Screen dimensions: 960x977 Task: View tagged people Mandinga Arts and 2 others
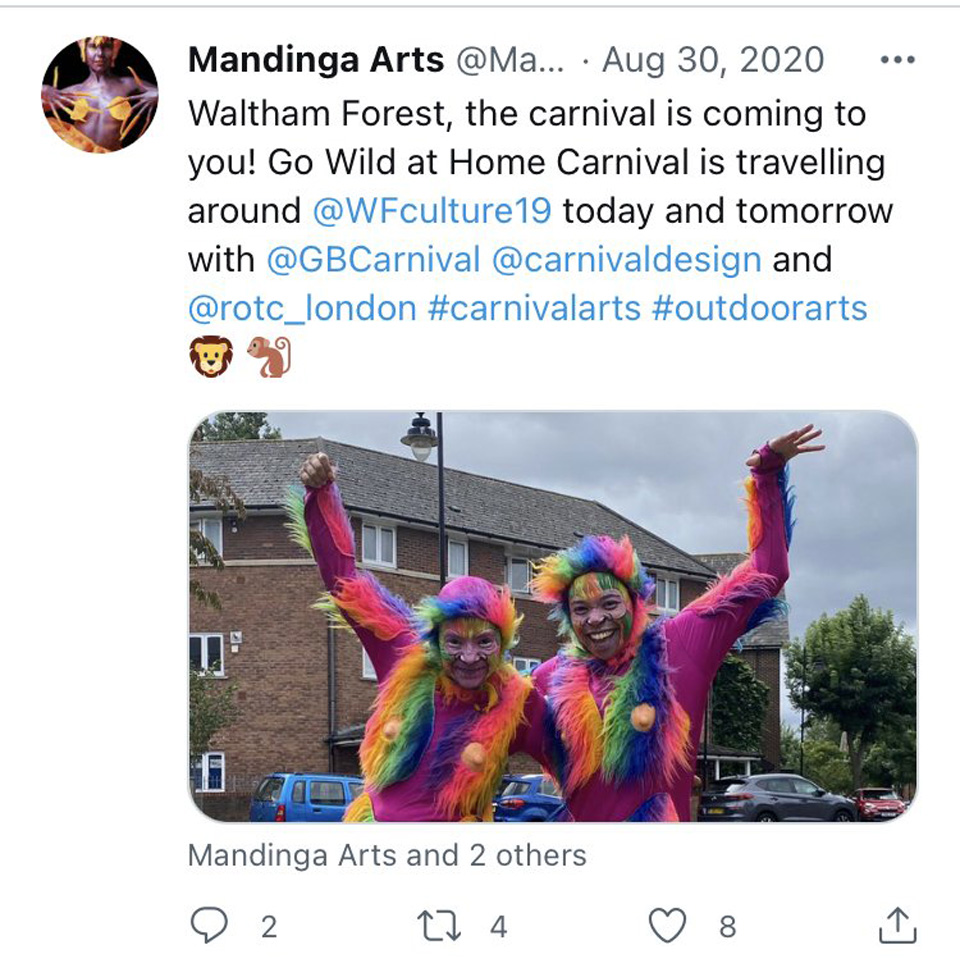pyautogui.click(x=387, y=855)
